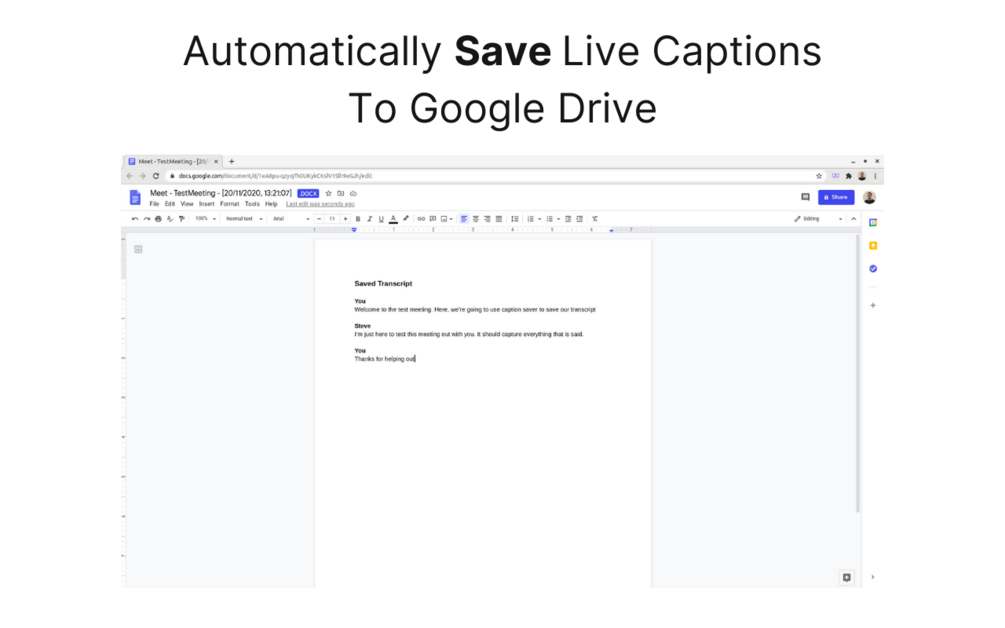The image size is (1005, 628).
Task: Center align the text
Action: (x=476, y=219)
